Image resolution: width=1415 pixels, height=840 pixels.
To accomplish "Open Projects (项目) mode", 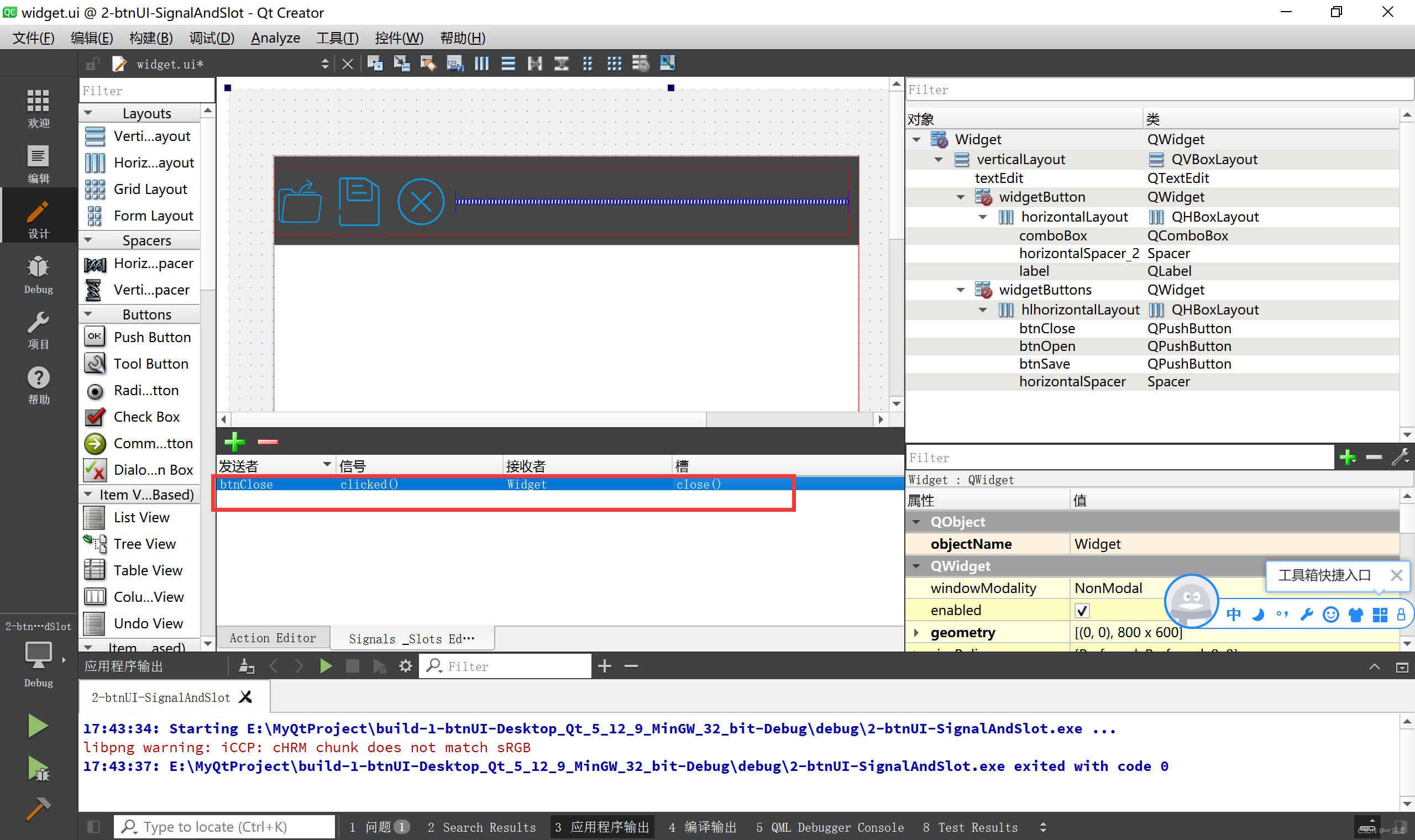I will (x=38, y=329).
